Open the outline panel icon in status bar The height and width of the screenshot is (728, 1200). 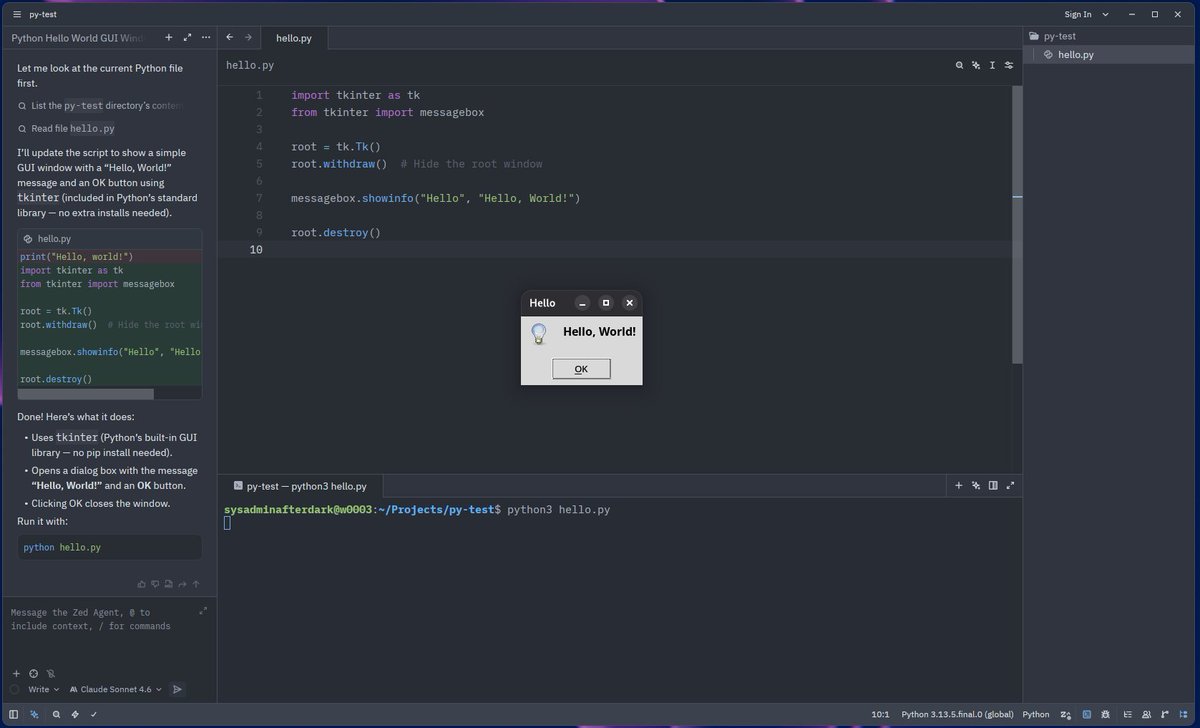(x=1127, y=714)
